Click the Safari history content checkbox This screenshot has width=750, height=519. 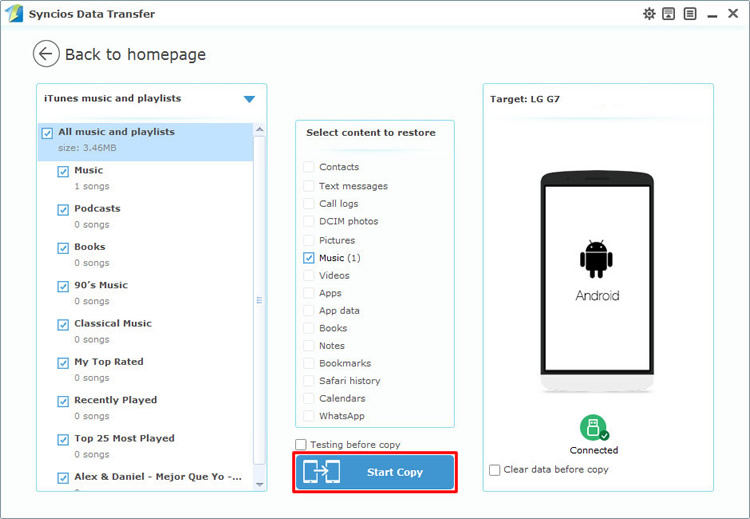[x=309, y=381]
